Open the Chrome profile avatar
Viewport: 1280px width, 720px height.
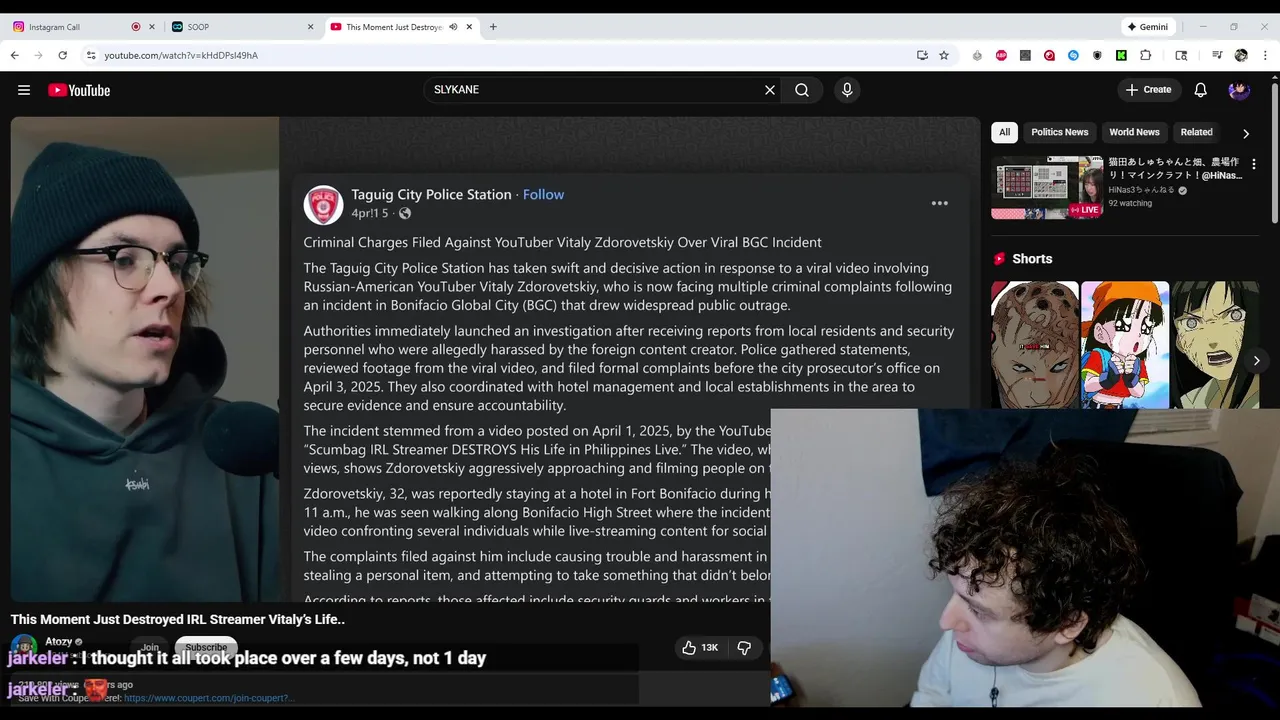1241,55
